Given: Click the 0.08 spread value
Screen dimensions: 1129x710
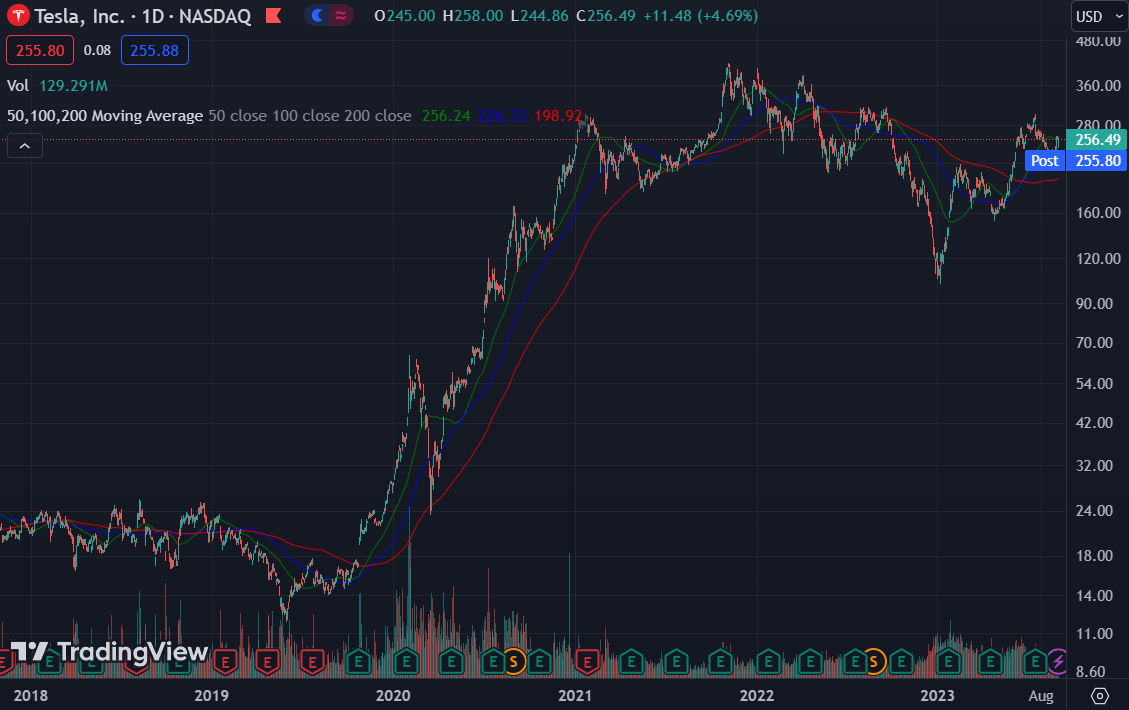Looking at the screenshot, I should 97,50.
